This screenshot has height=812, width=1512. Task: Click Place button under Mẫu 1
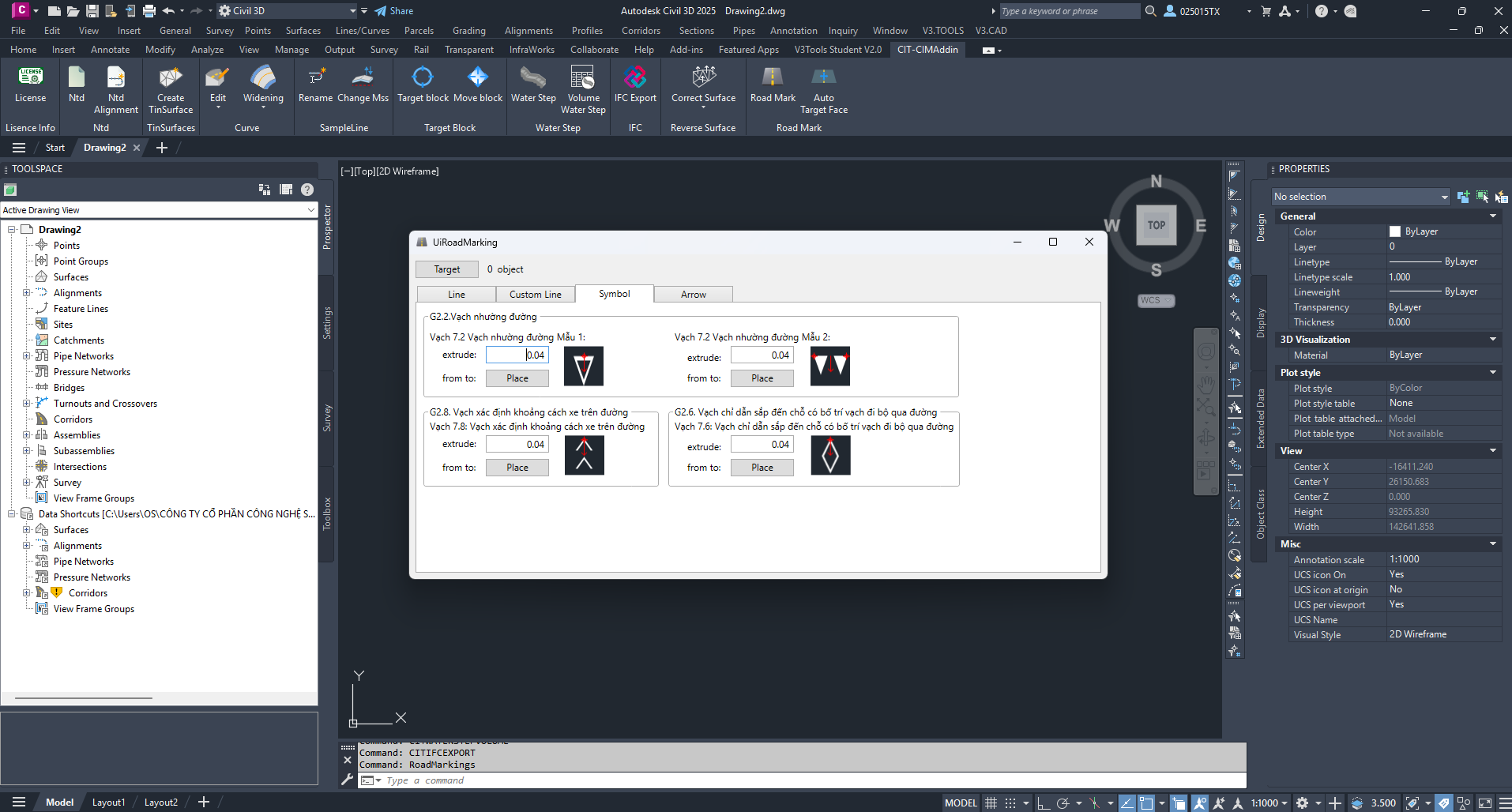[x=517, y=378]
